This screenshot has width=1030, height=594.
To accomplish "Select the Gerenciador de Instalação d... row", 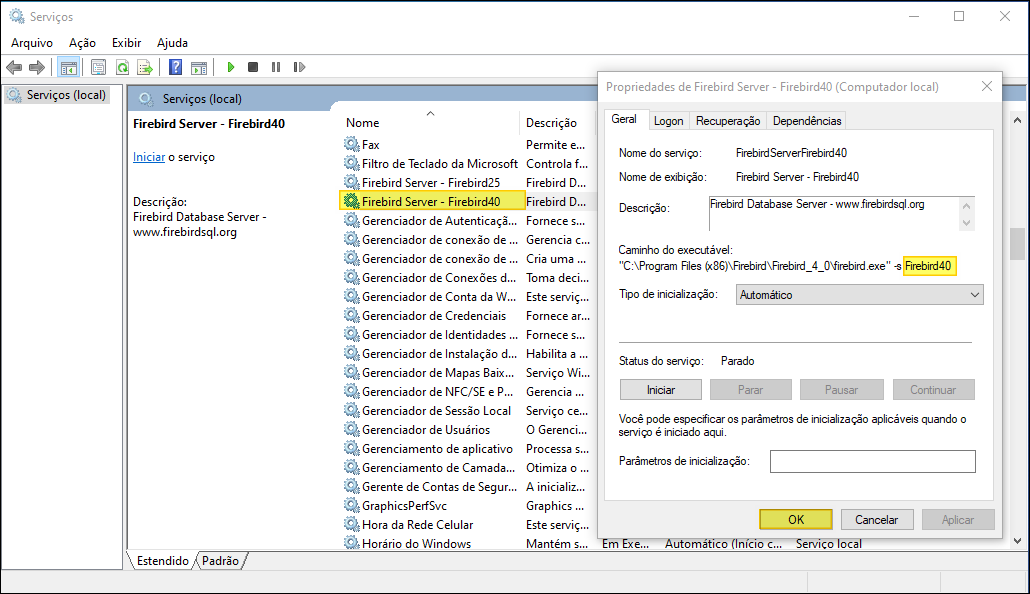I will point(466,354).
